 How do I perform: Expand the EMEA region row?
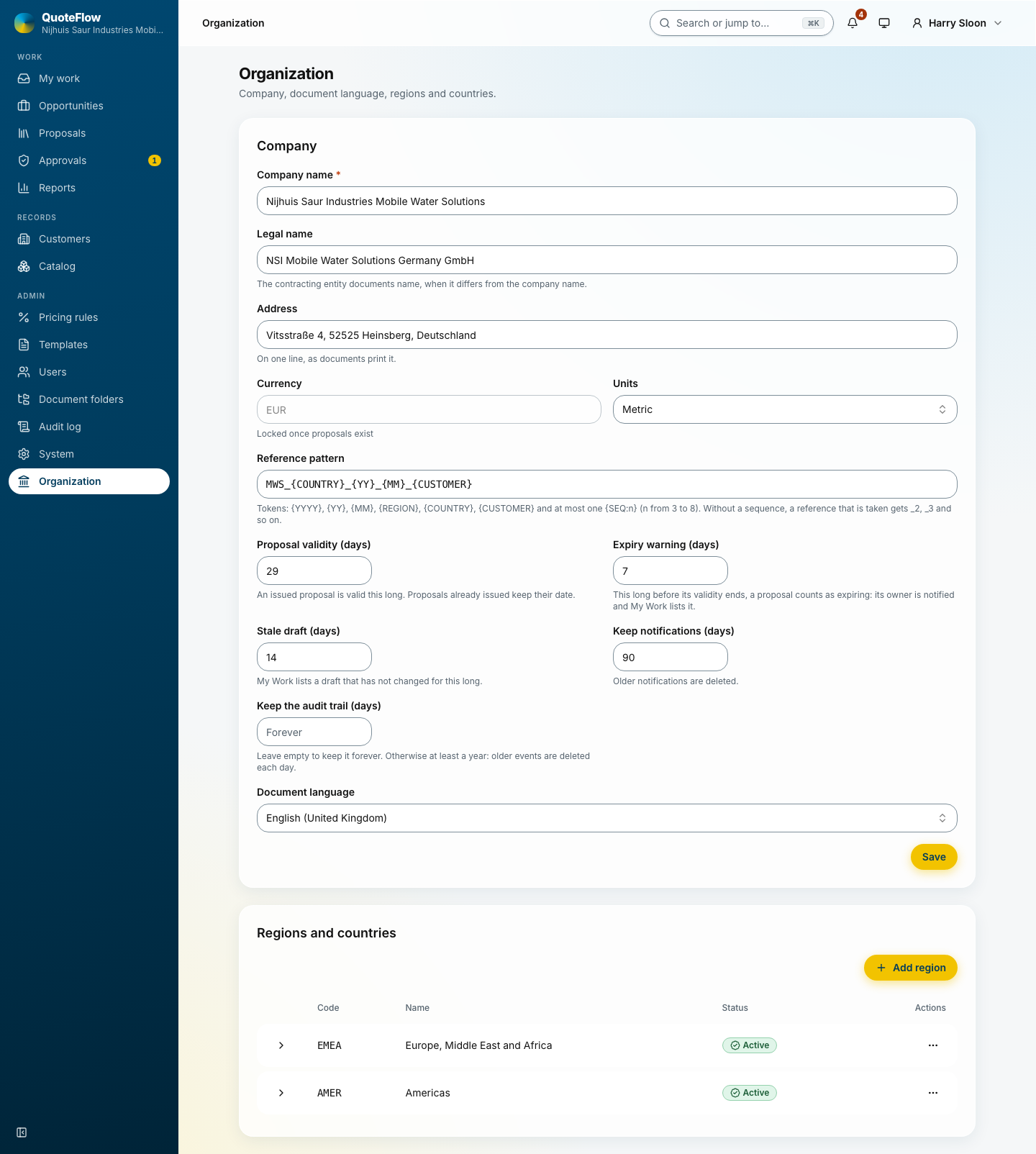pyautogui.click(x=281, y=1045)
